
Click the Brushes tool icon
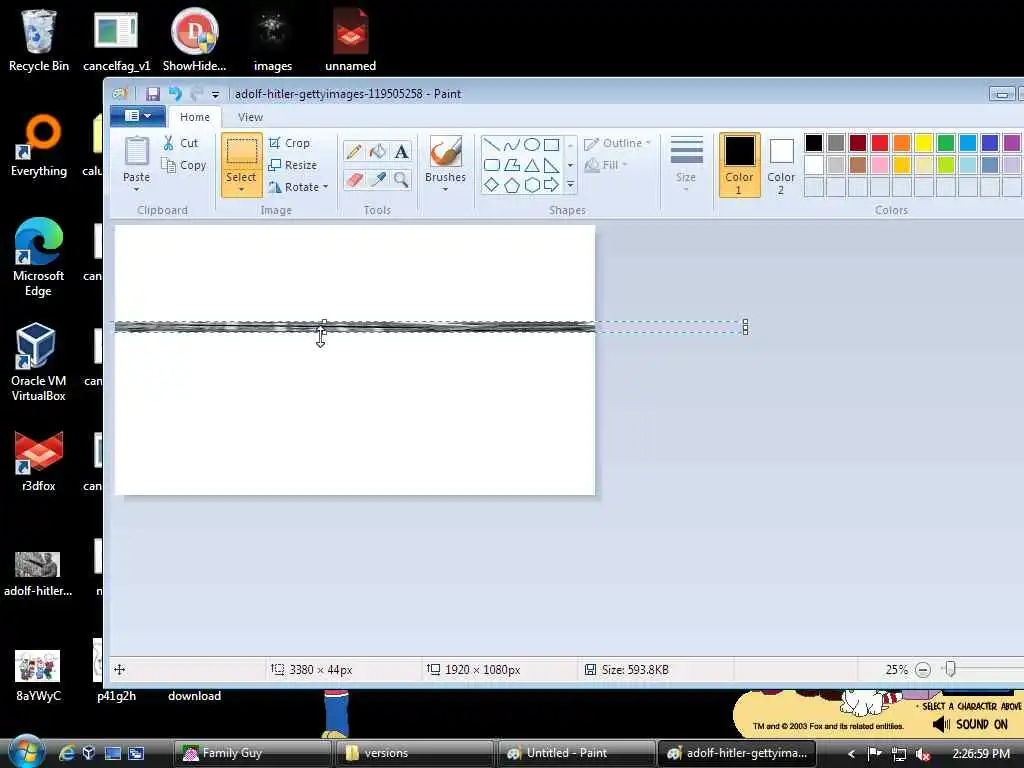445,152
